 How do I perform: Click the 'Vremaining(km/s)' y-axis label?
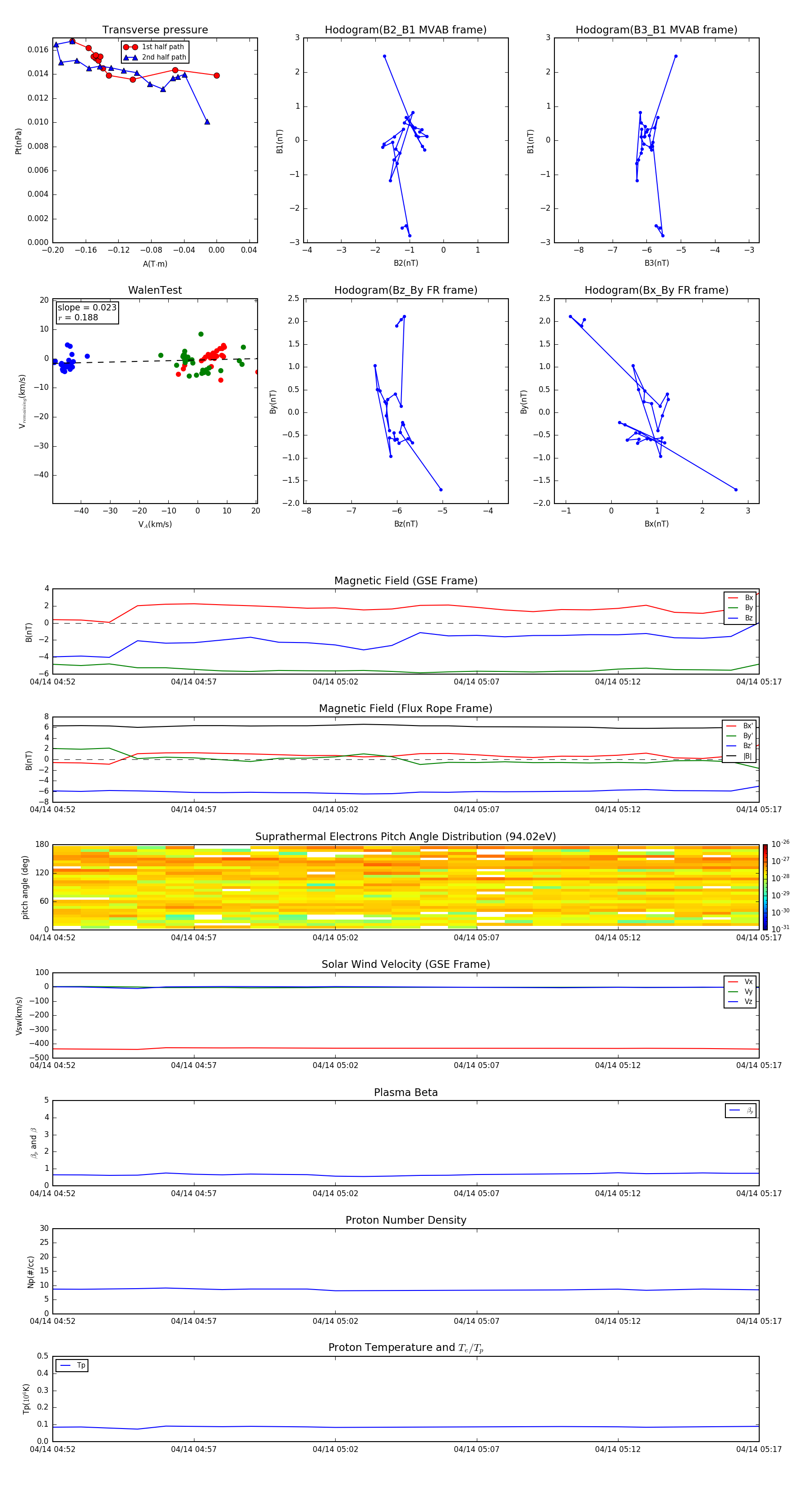click(22, 401)
